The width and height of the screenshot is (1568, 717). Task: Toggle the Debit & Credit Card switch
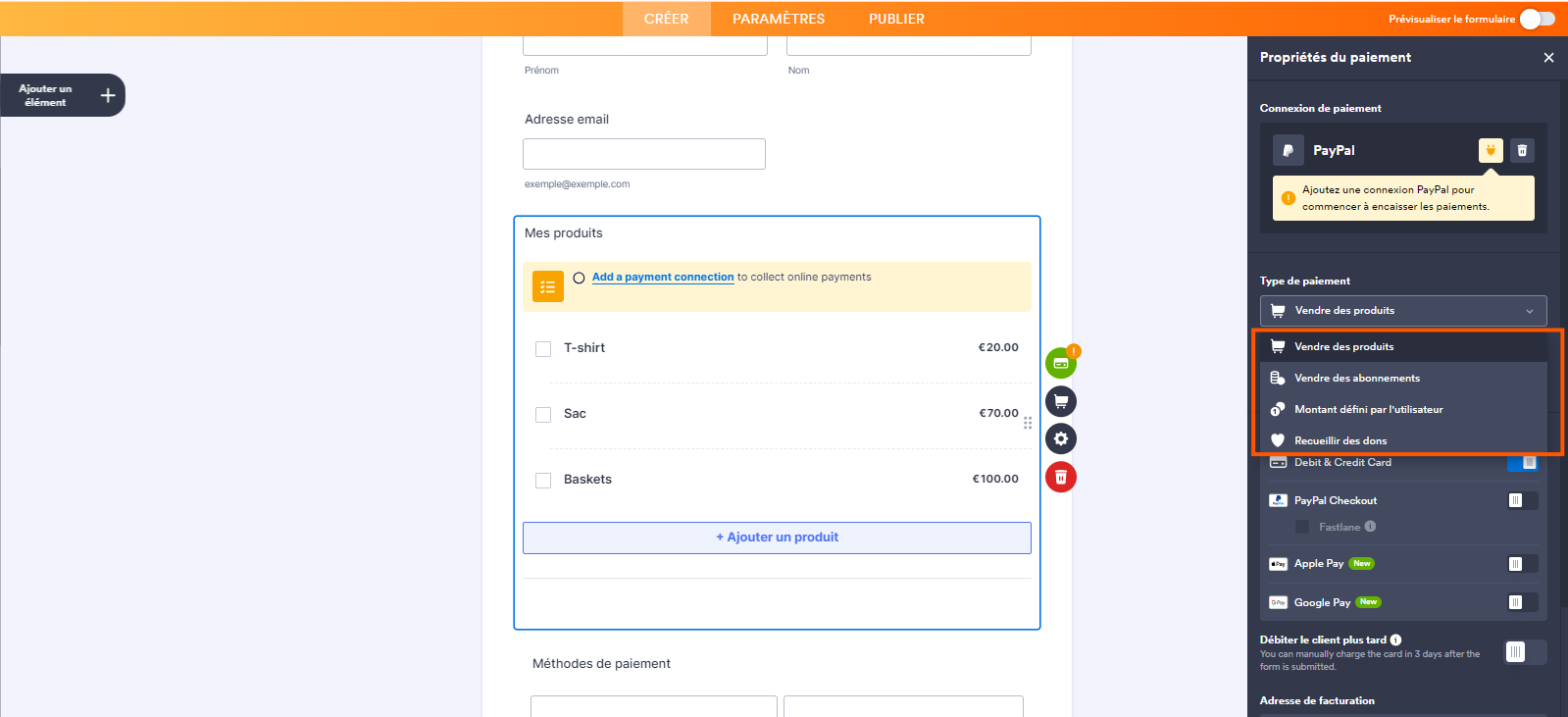pyautogui.click(x=1523, y=463)
